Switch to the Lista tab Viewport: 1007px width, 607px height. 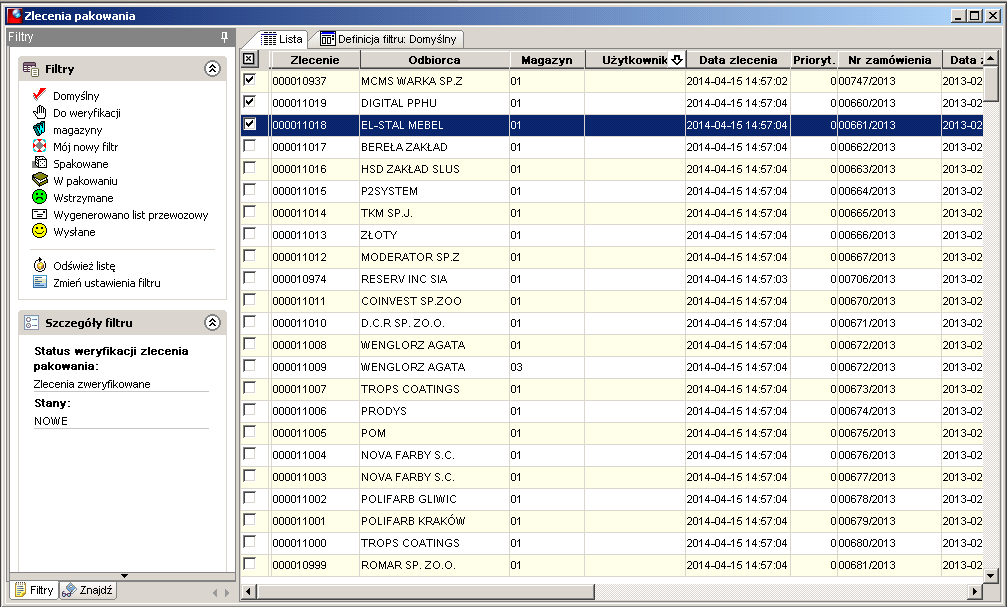pyautogui.click(x=281, y=39)
